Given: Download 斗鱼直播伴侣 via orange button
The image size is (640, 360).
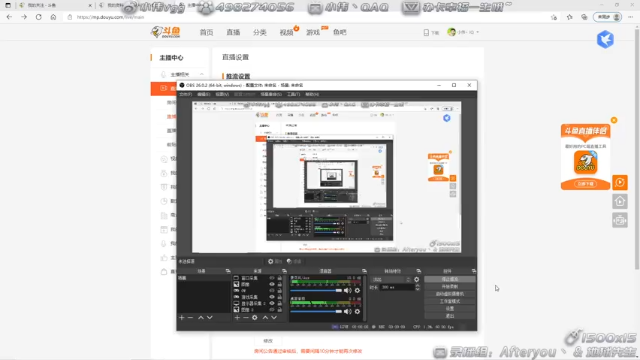Looking at the screenshot, I should pos(586,184).
